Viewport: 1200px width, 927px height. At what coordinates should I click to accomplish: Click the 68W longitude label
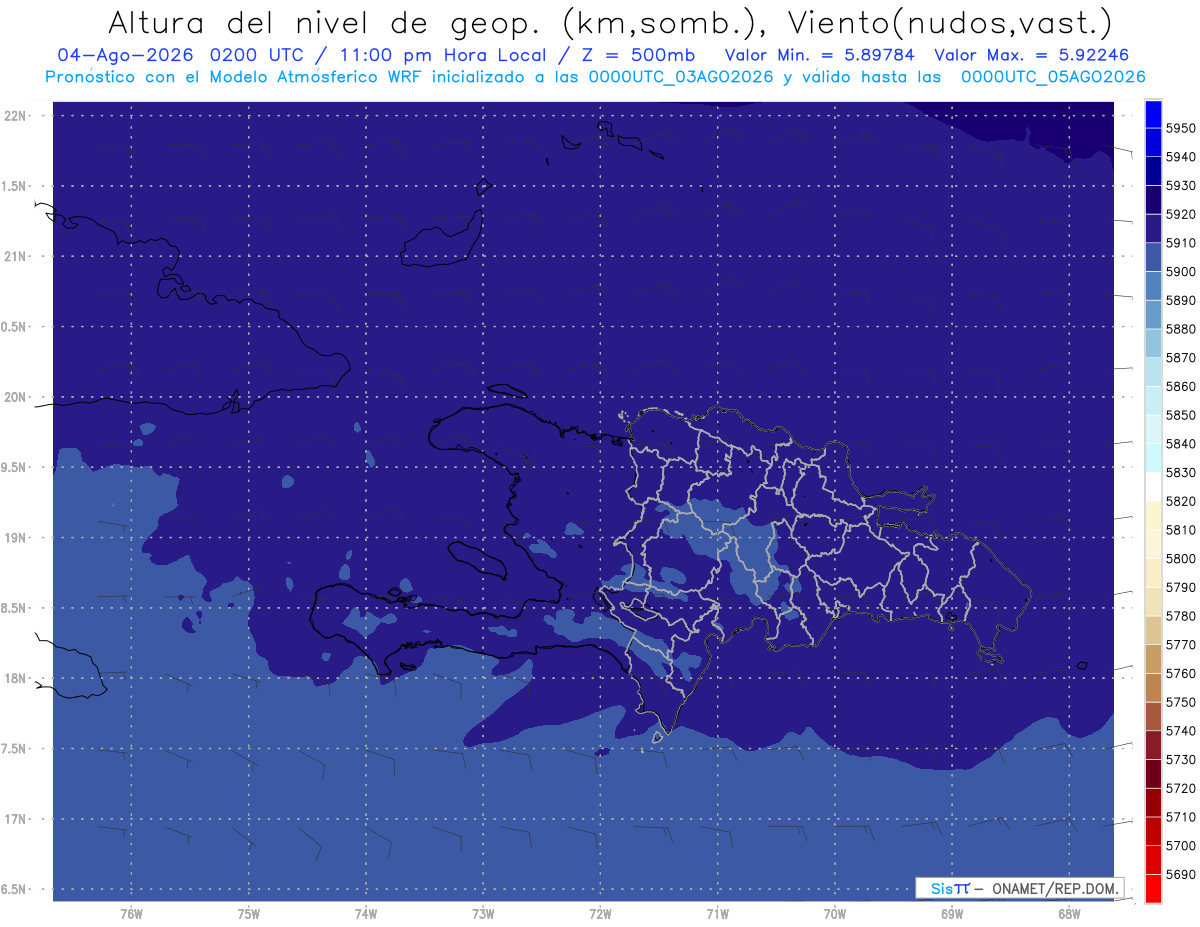[1069, 913]
